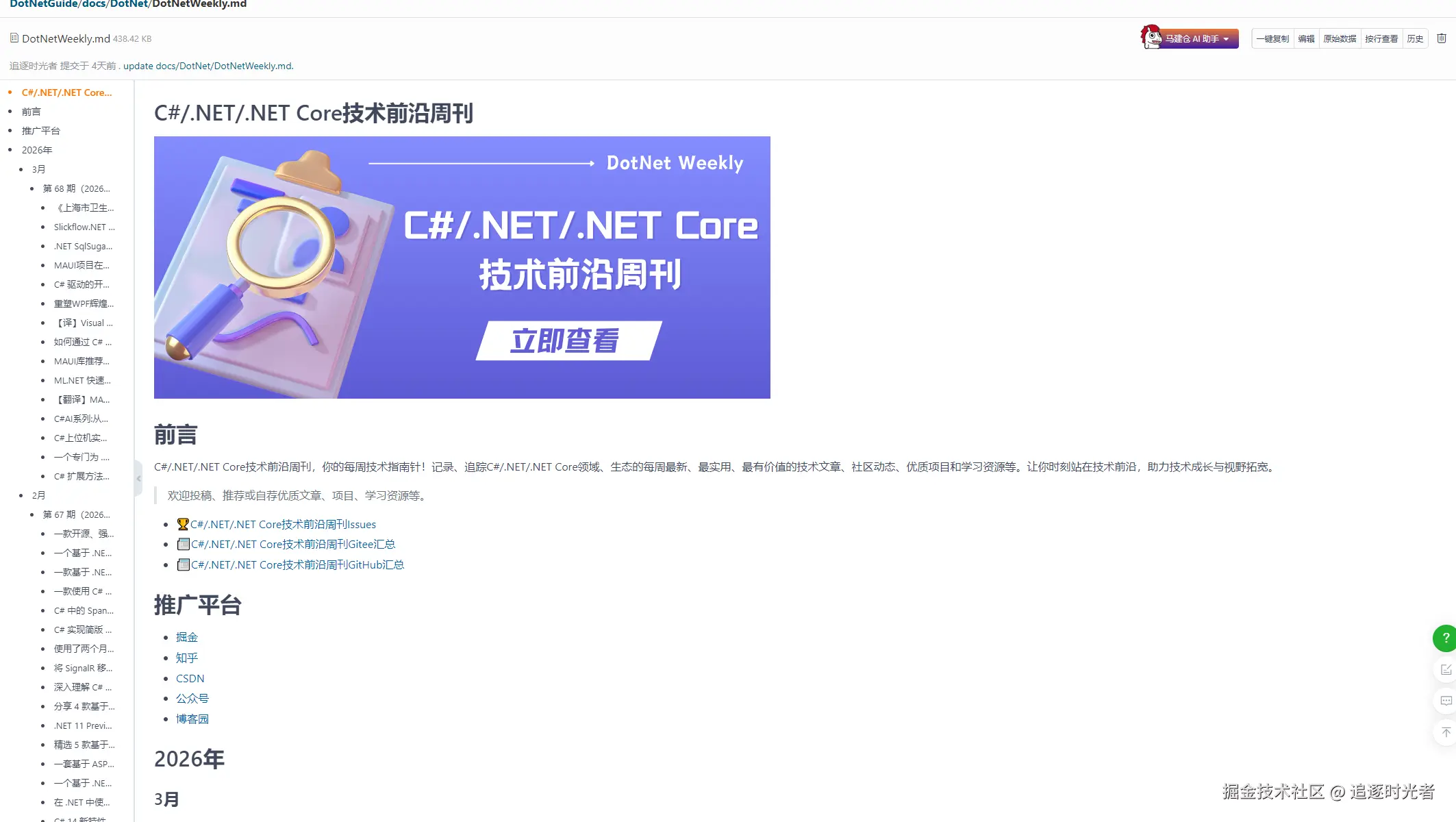Click the floating comment bubble icon

click(x=1445, y=701)
